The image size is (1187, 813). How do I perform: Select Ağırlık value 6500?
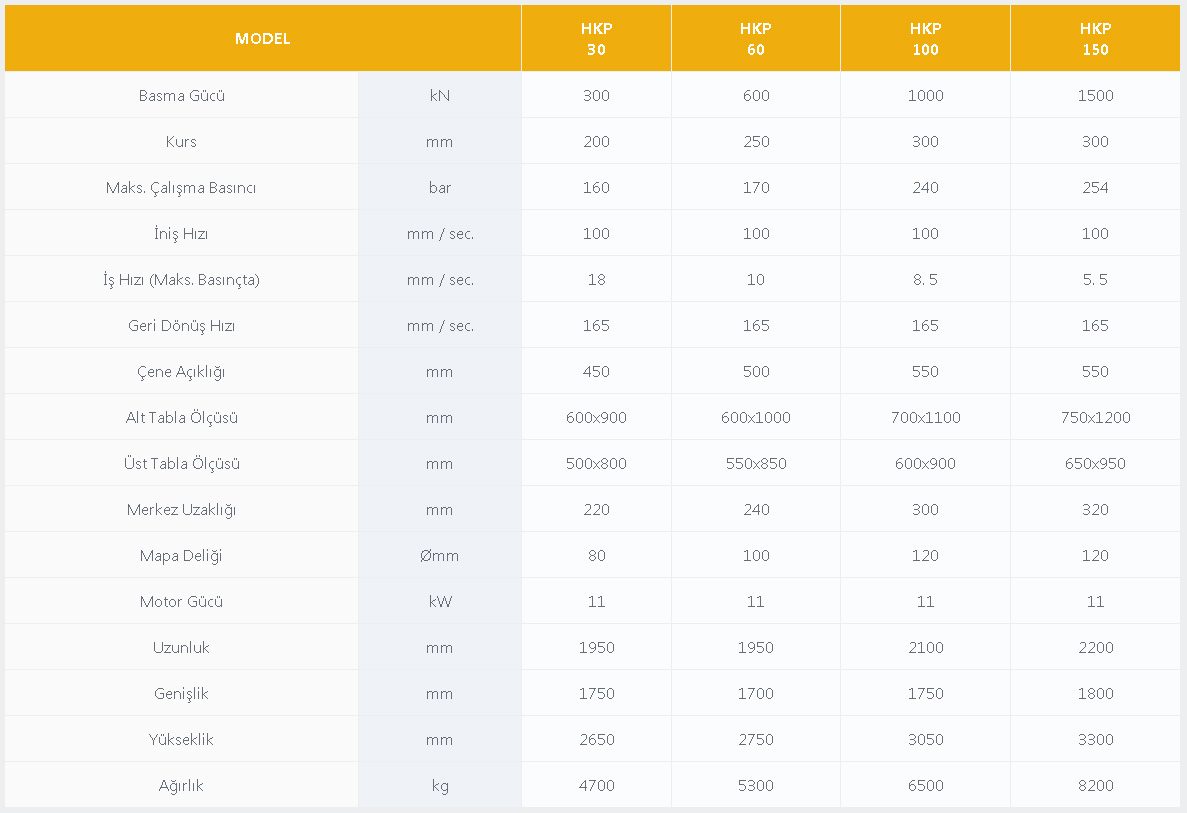tap(925, 786)
